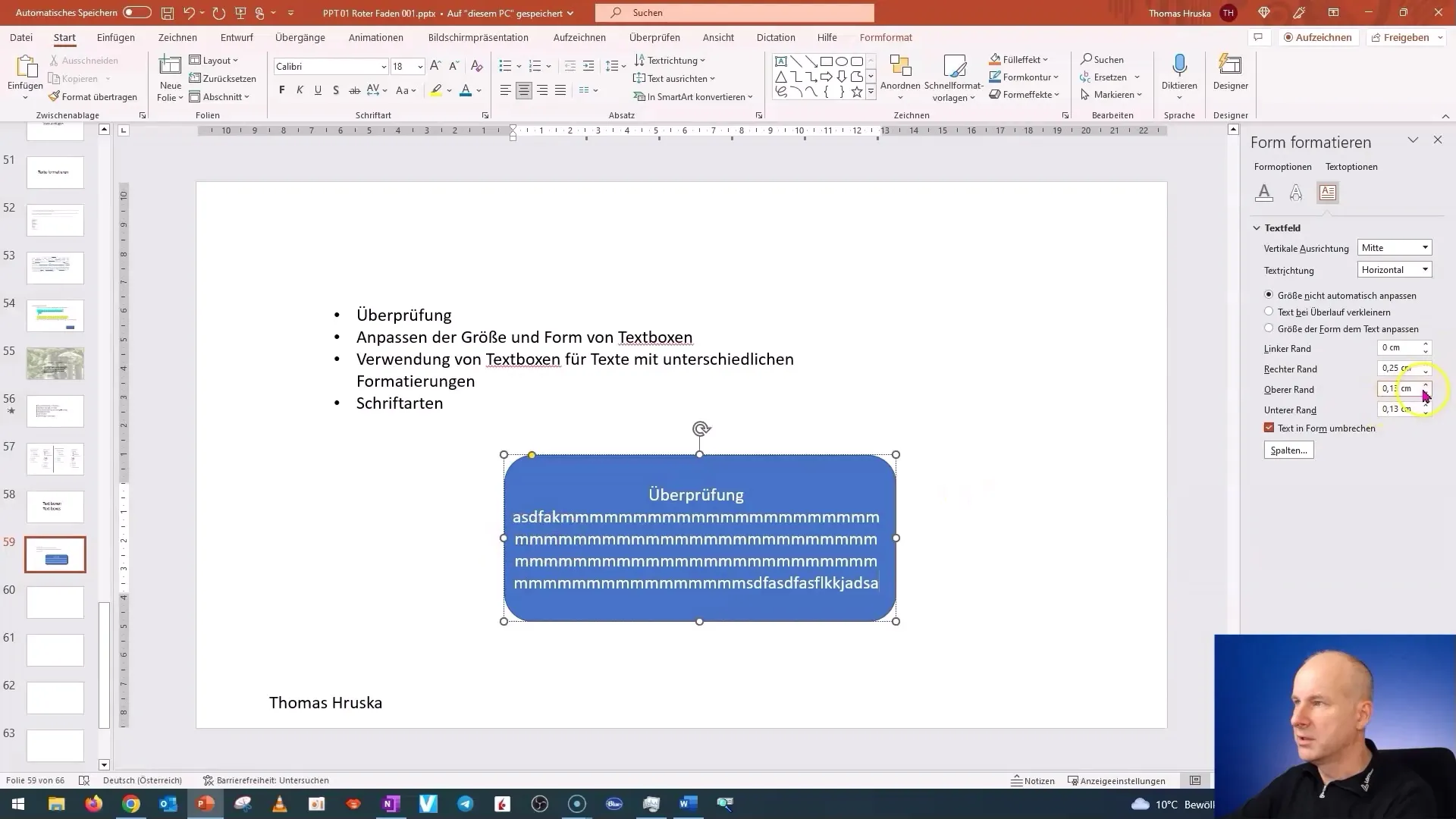1456x819 pixels.
Task: Click Aufzeichnen button top right
Action: (1318, 37)
